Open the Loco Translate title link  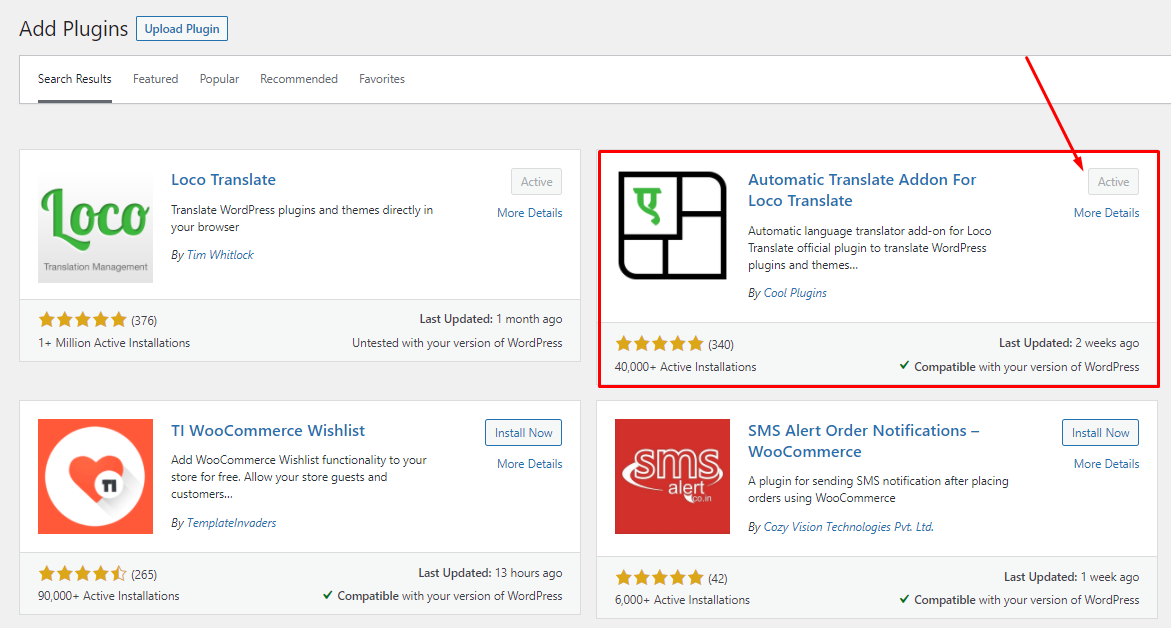(x=223, y=180)
